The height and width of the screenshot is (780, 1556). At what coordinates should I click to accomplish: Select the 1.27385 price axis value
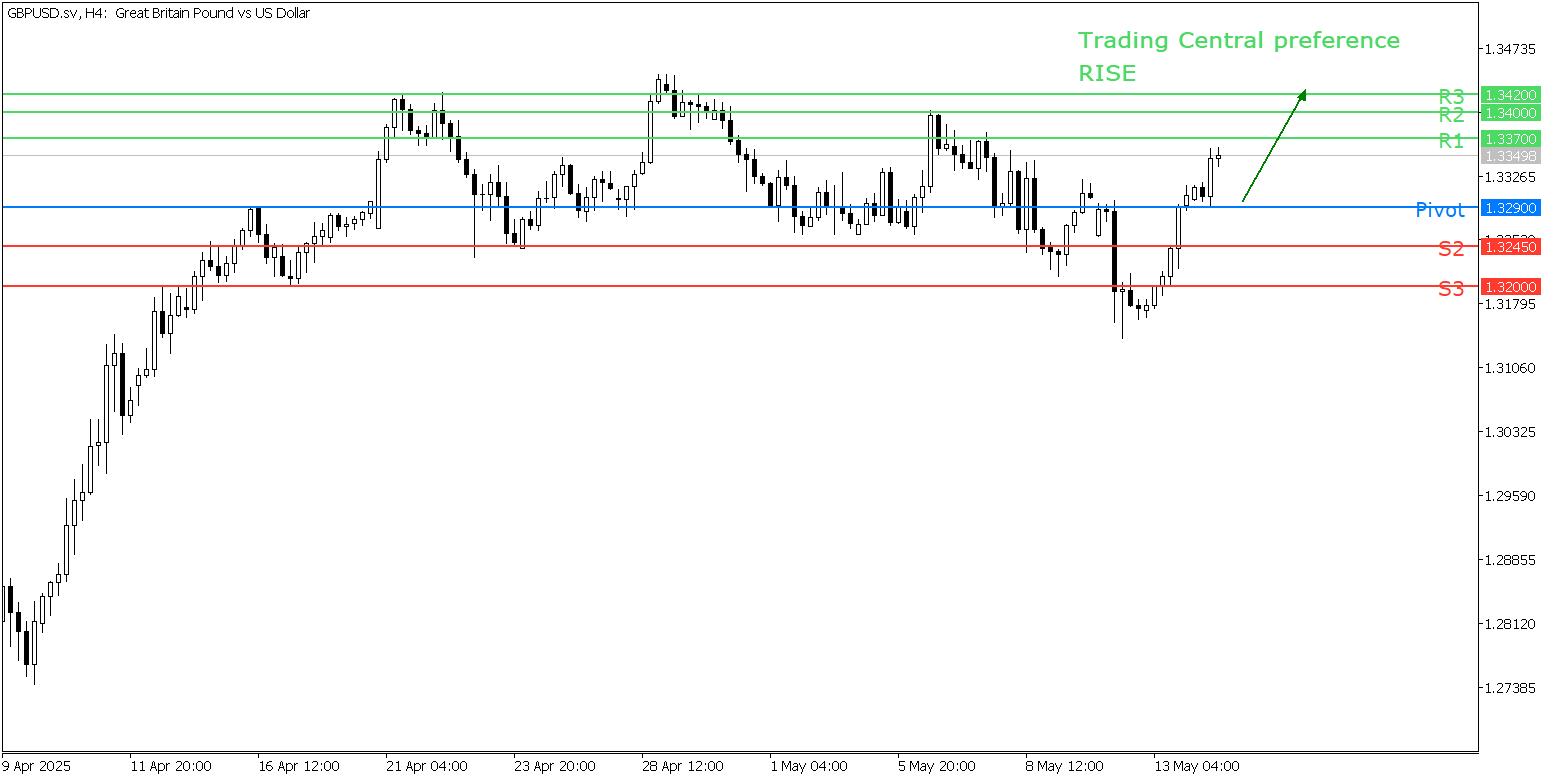coord(1511,688)
